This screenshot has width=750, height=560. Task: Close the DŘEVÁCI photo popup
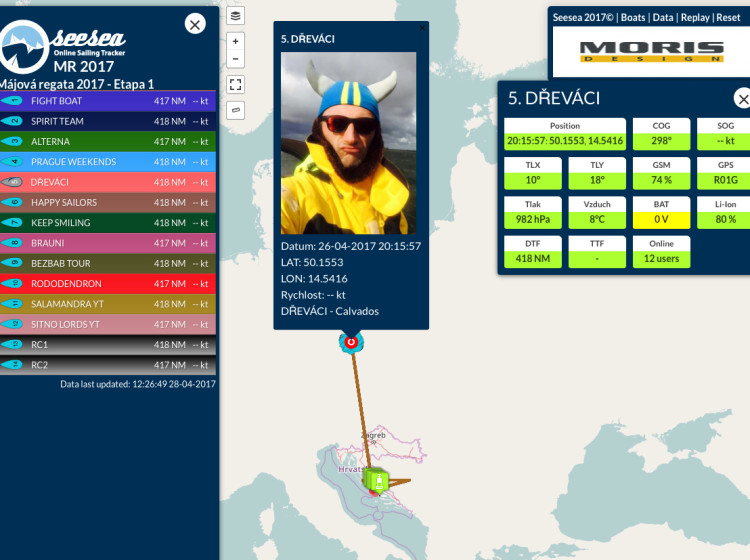pos(422,28)
